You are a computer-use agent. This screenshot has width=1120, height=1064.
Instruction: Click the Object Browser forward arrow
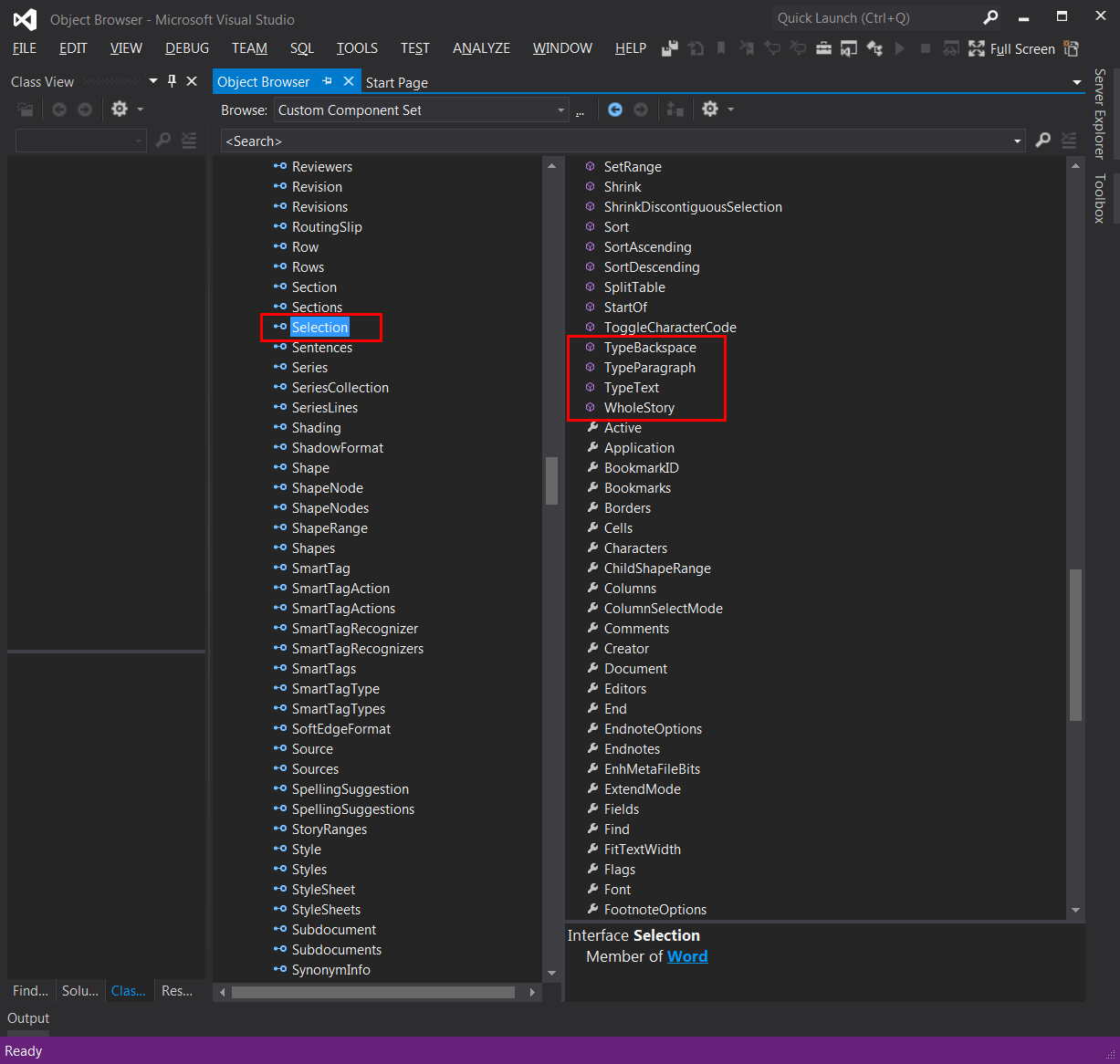(x=641, y=110)
